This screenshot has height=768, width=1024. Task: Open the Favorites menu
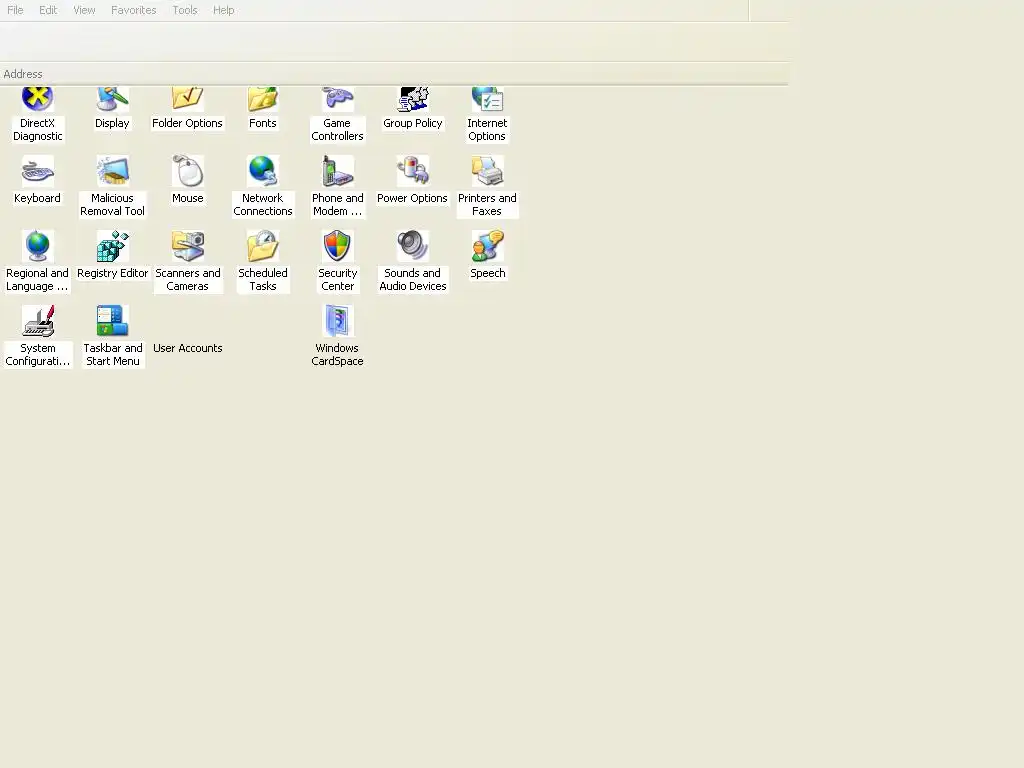tap(133, 10)
